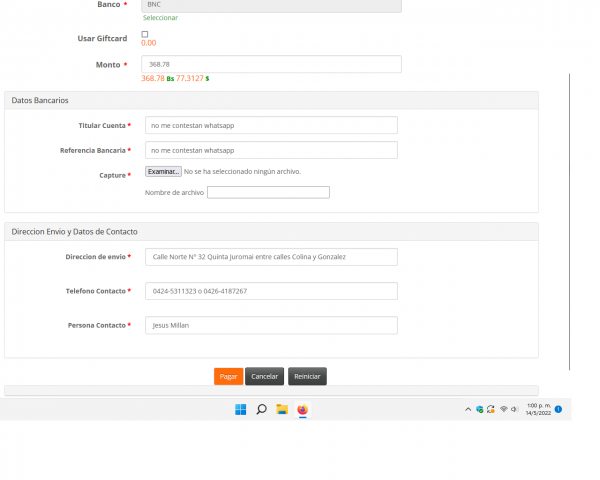Click the sync update tray icon

point(491,409)
